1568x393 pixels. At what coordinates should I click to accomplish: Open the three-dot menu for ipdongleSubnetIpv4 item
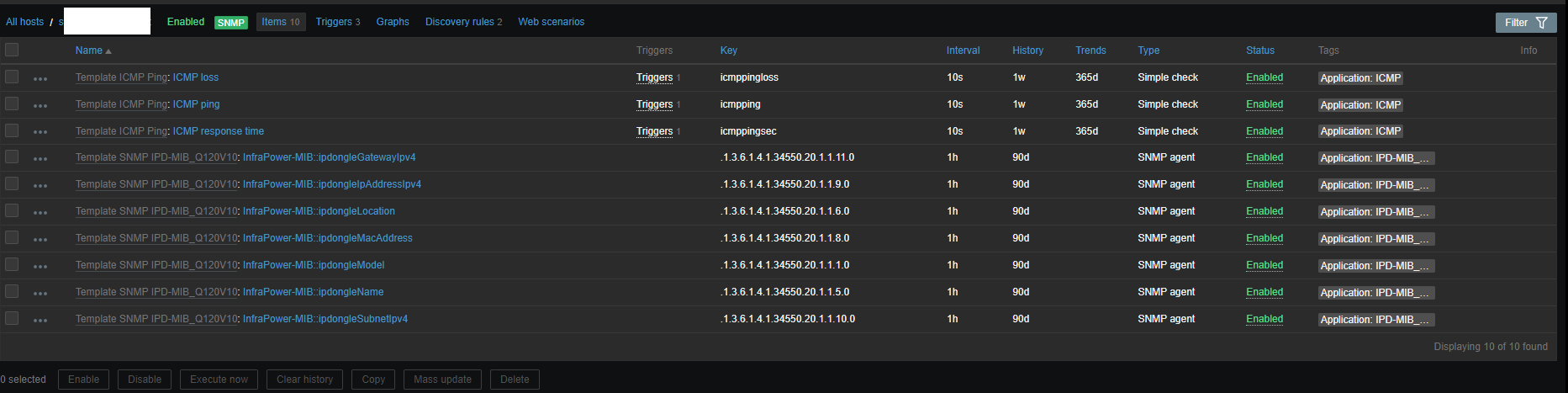click(40, 320)
